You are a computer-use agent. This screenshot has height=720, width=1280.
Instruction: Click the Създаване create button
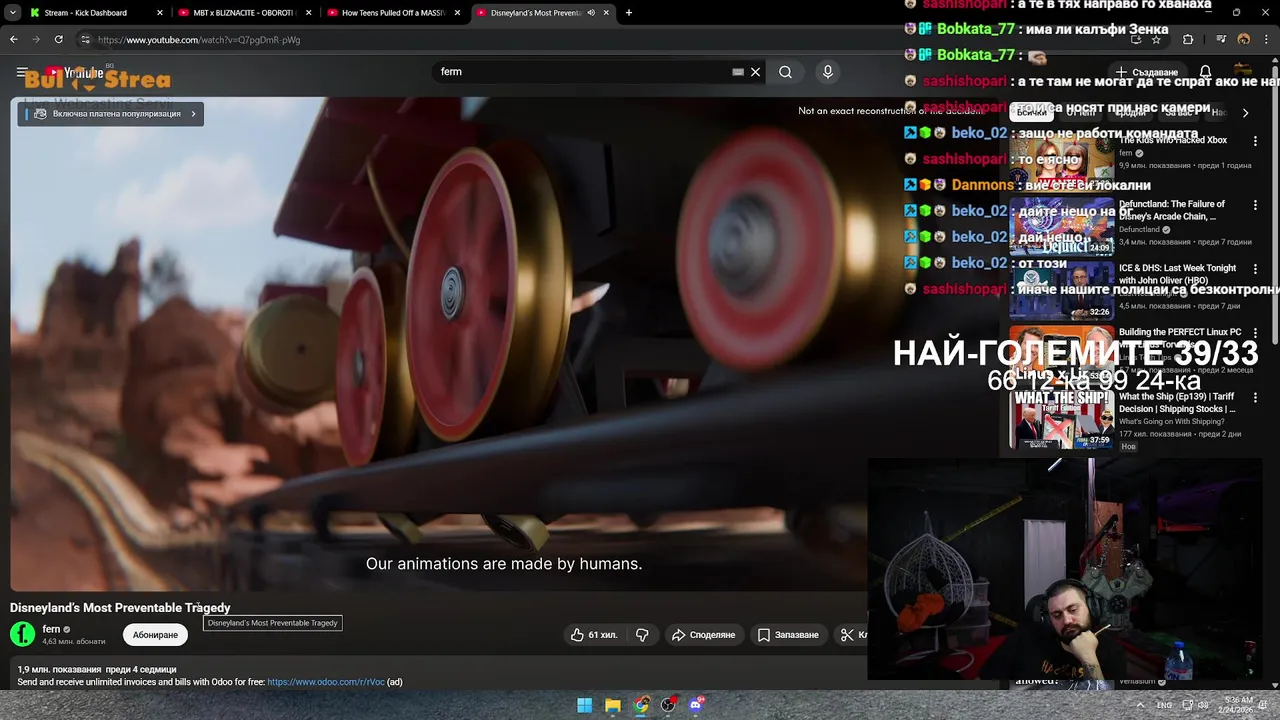click(1147, 72)
